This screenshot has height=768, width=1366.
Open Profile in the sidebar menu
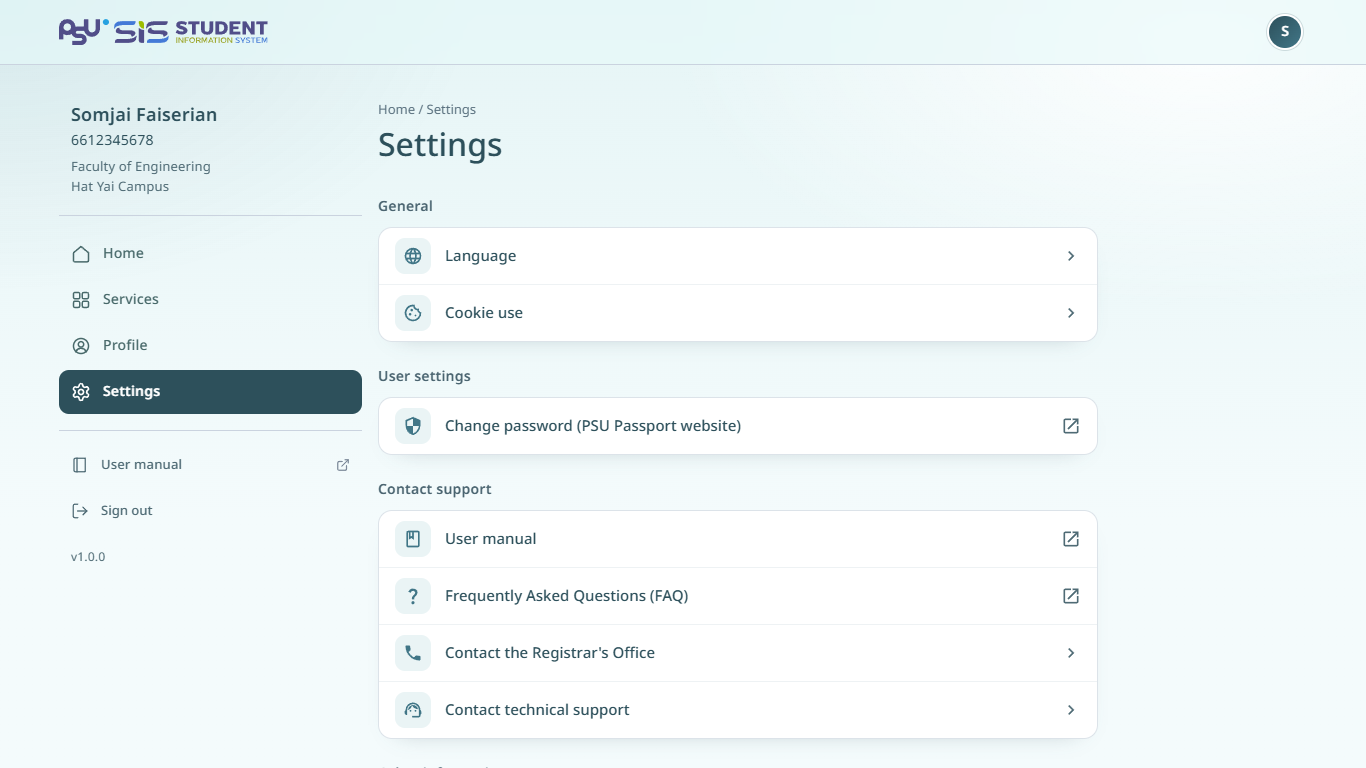pos(210,346)
